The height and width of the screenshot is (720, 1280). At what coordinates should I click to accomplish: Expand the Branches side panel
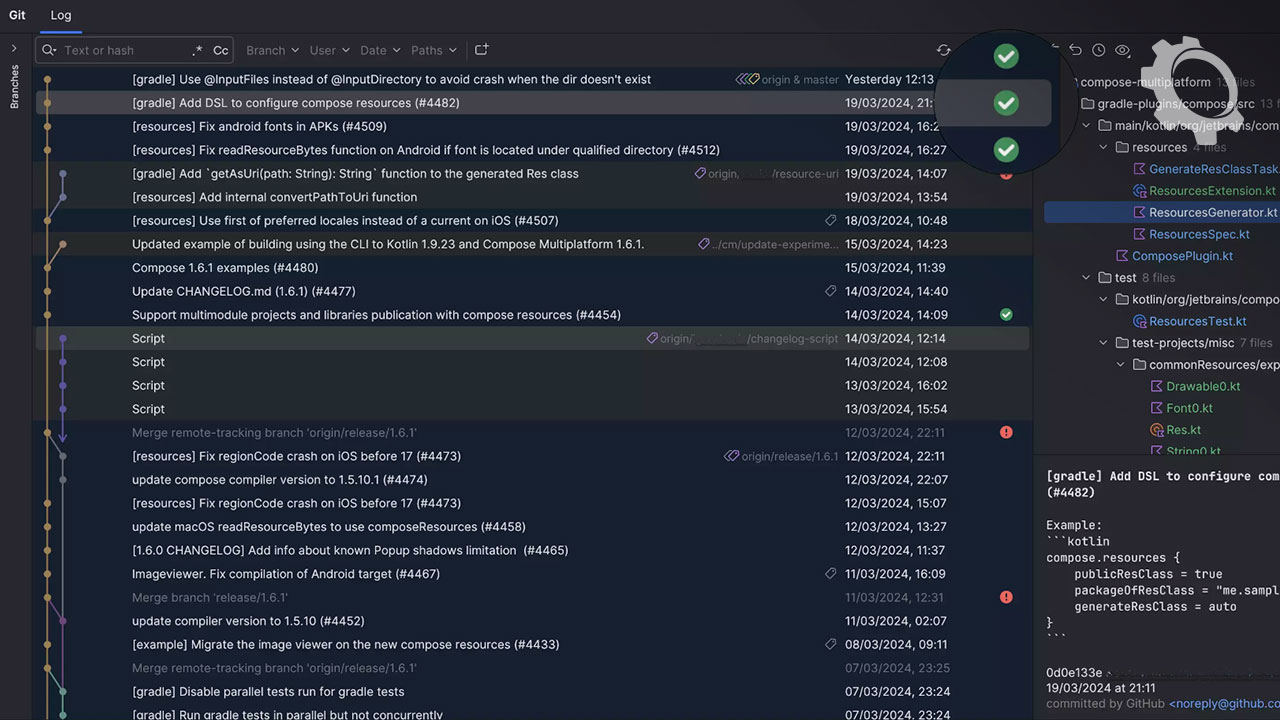tap(14, 48)
